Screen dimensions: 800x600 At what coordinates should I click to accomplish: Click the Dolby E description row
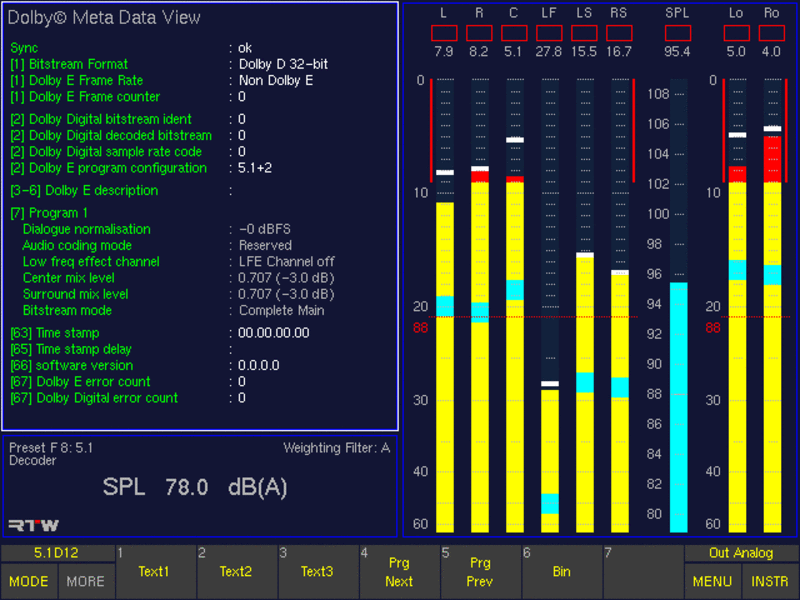[x=121, y=191]
